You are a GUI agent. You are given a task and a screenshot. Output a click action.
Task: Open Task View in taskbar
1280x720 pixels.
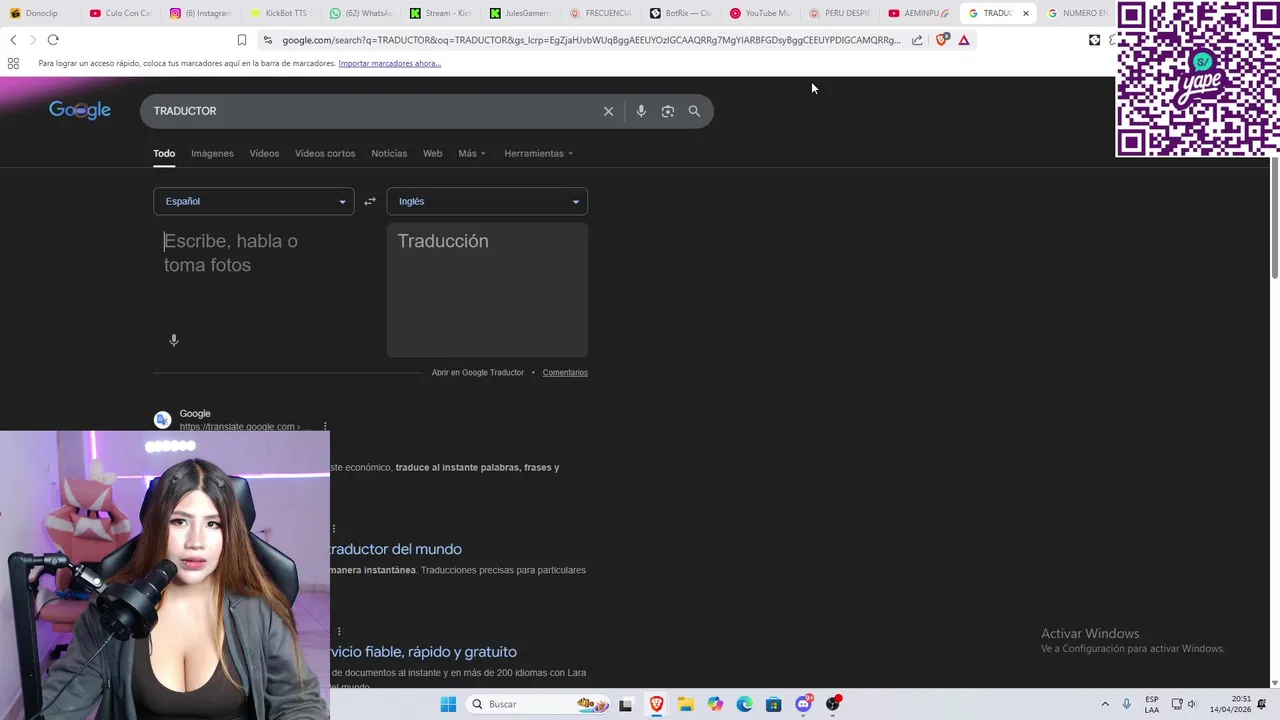[x=625, y=704]
